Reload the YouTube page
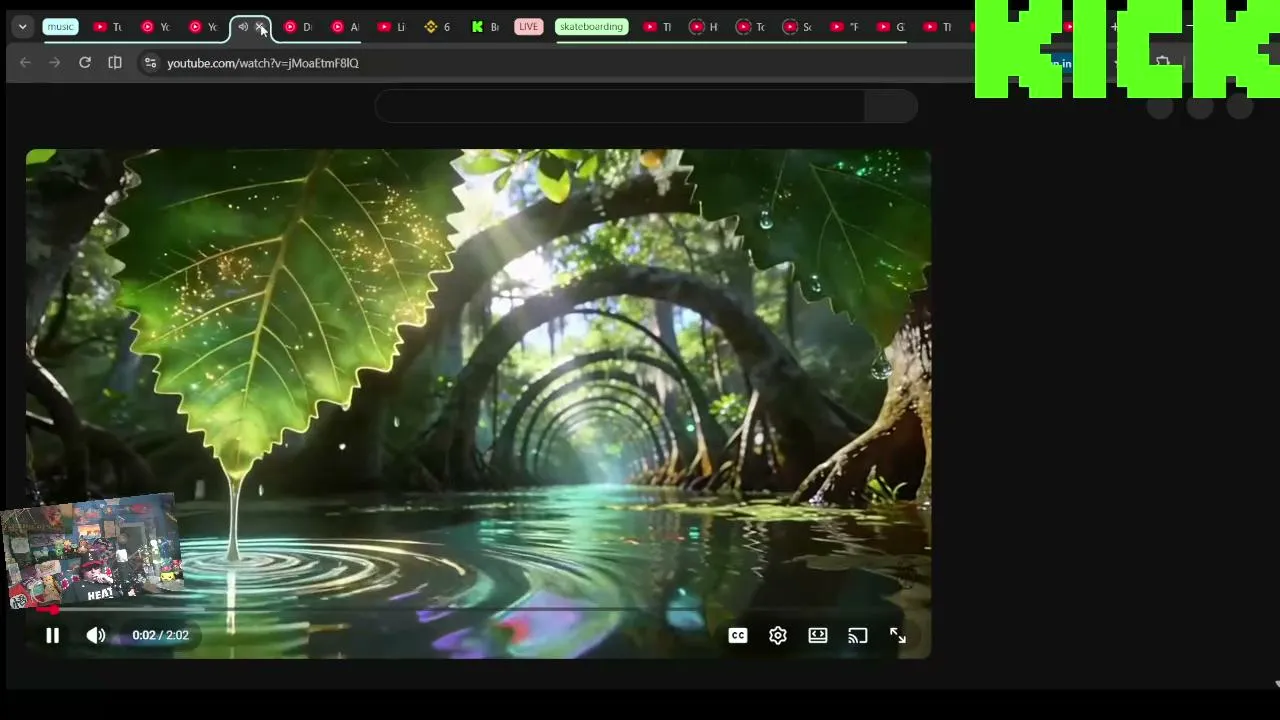1280x720 pixels. [x=85, y=63]
